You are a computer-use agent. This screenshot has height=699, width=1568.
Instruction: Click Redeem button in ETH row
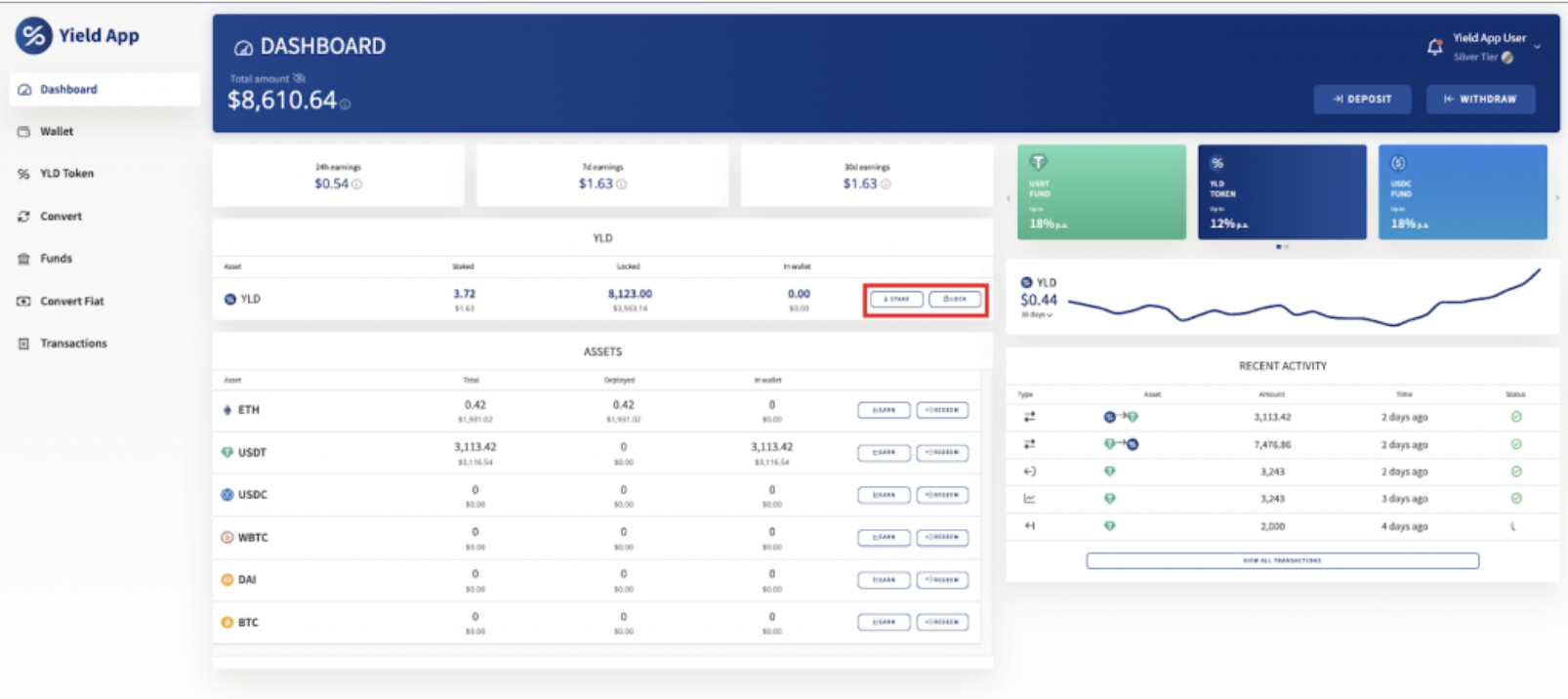click(942, 410)
